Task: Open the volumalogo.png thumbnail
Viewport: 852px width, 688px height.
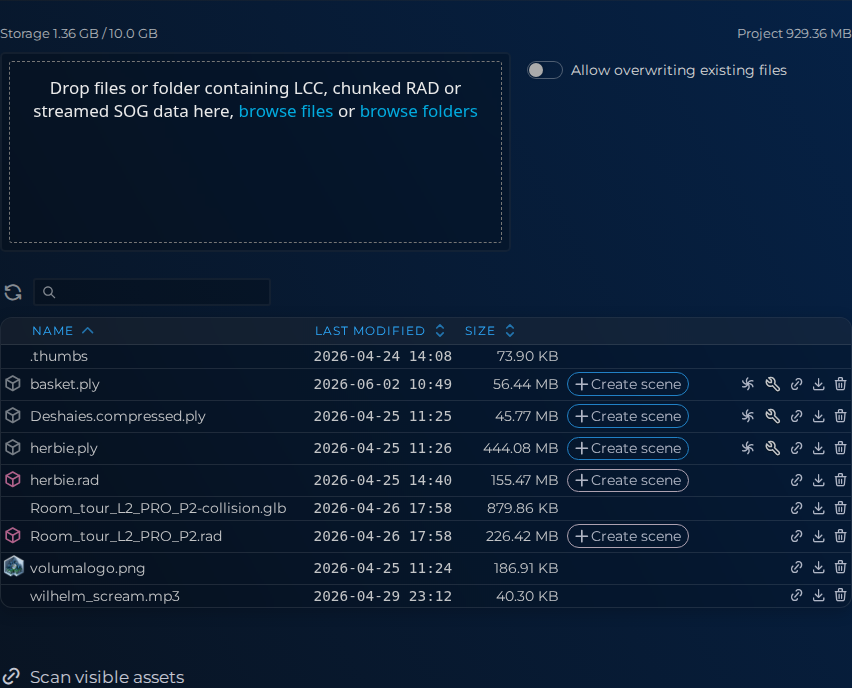Action: pyautogui.click(x=14, y=566)
